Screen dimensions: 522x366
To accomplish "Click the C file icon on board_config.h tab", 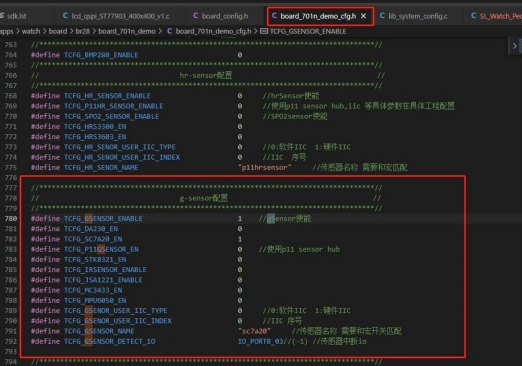I will point(196,16).
